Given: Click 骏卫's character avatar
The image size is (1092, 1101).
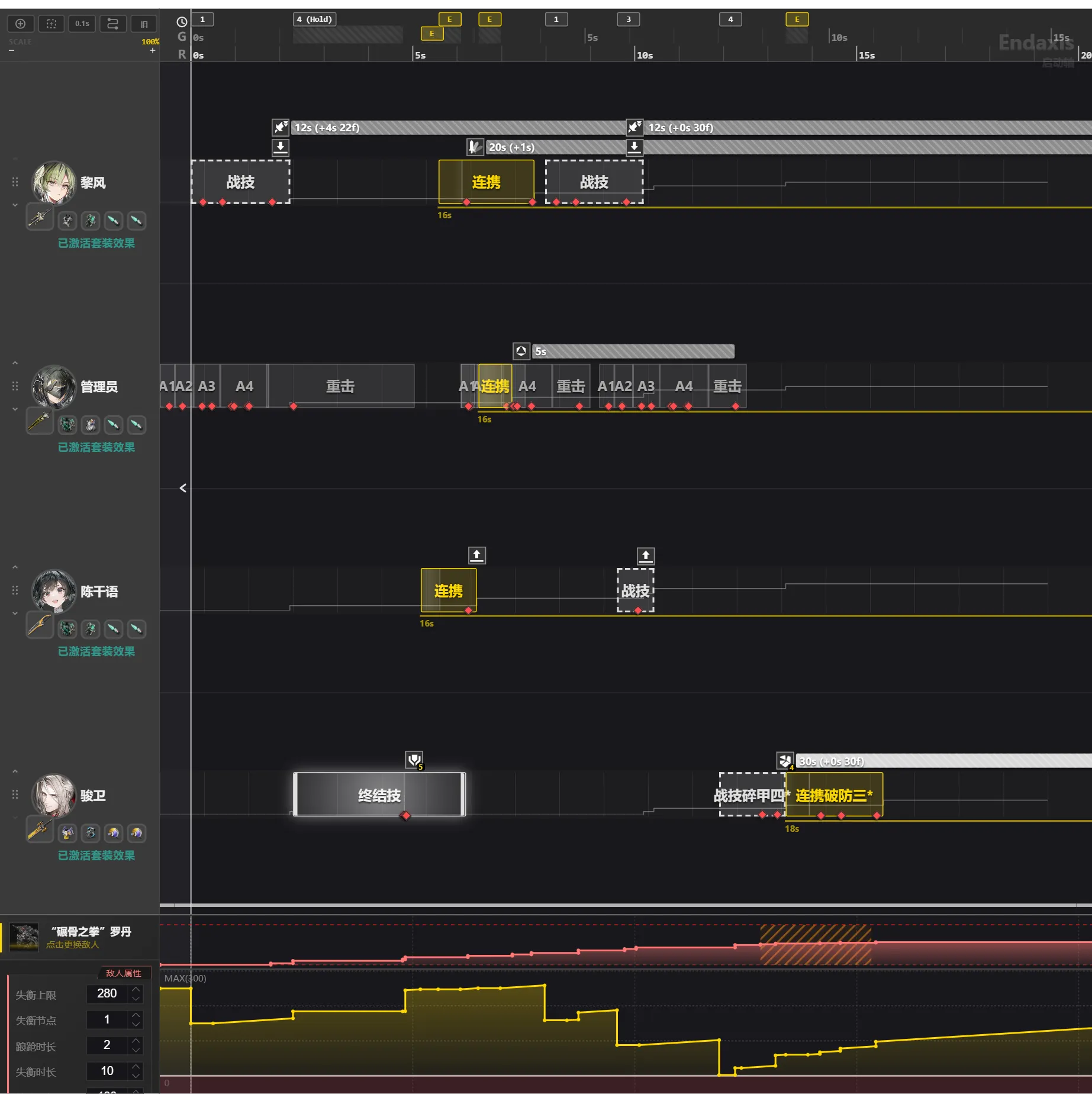Looking at the screenshot, I should click(53, 795).
